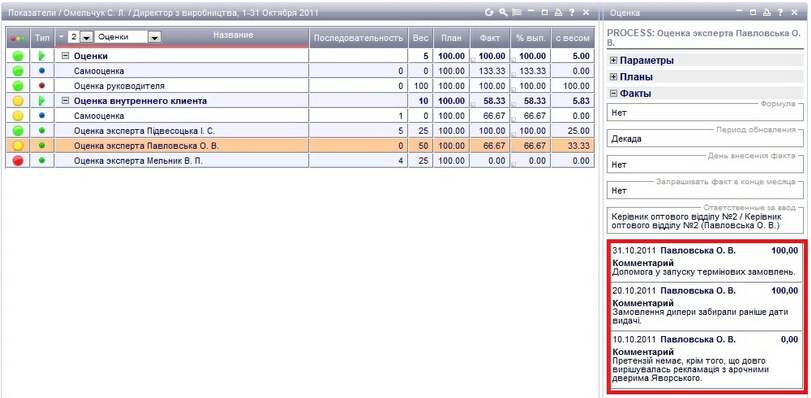Screen dimensions: 811x398
Task: Expand the Планы section
Action: pyautogui.click(x=614, y=77)
